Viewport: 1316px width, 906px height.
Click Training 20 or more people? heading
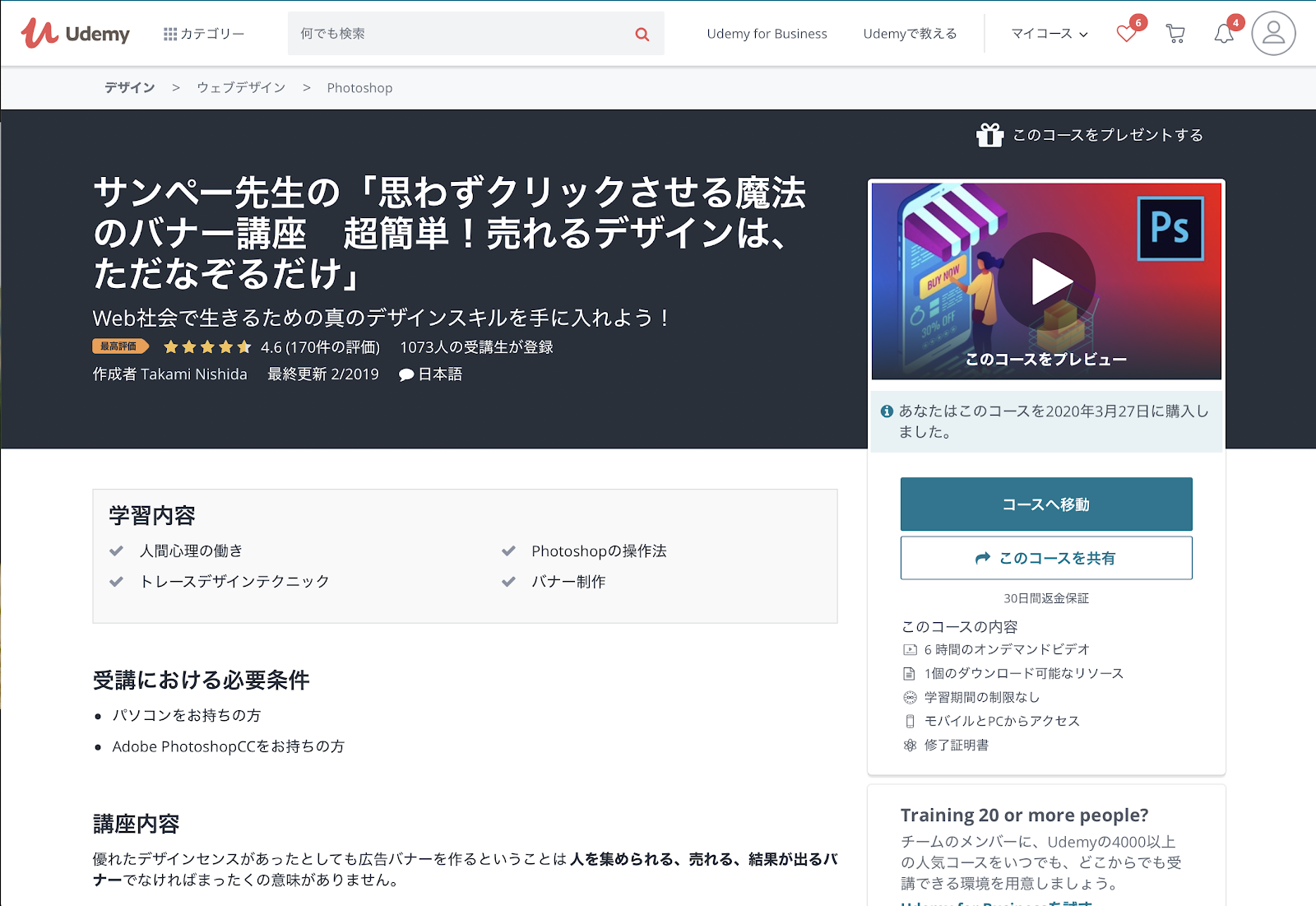coord(1024,815)
